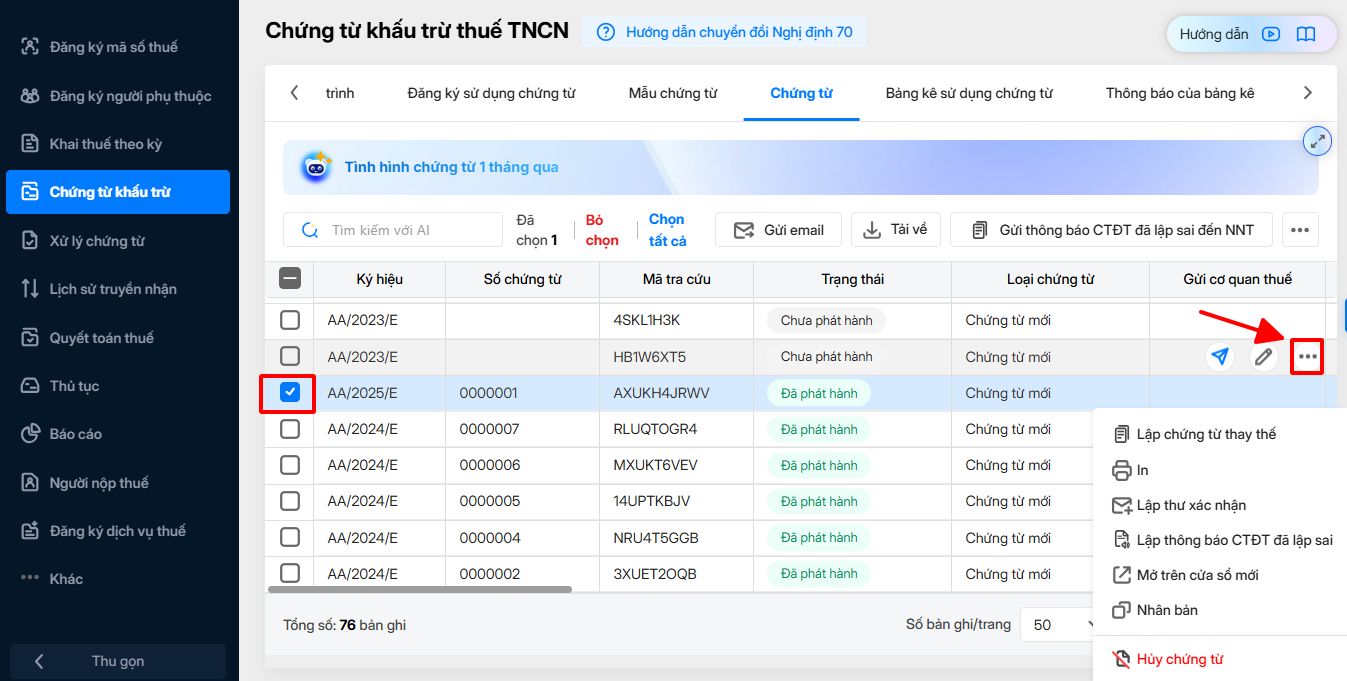Click the Tìm kiếm với AI search field
The height and width of the screenshot is (681, 1347).
tap(393, 230)
